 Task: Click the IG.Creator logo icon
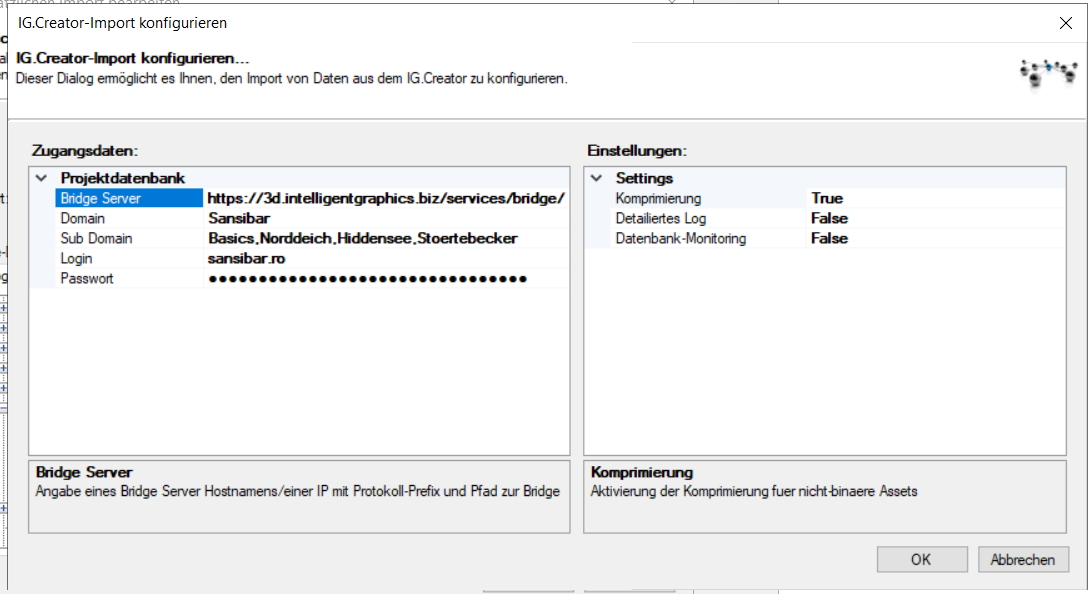coord(1044,73)
